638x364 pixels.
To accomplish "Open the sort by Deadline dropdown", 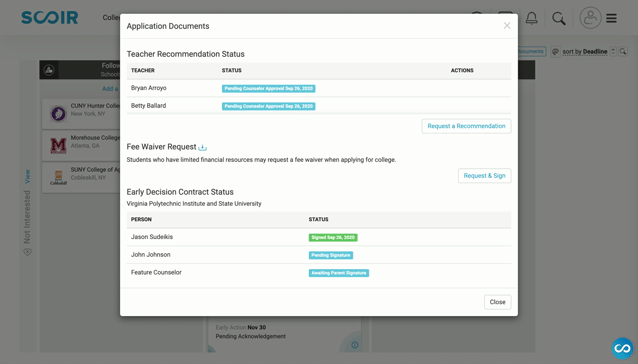I will tap(585, 52).
